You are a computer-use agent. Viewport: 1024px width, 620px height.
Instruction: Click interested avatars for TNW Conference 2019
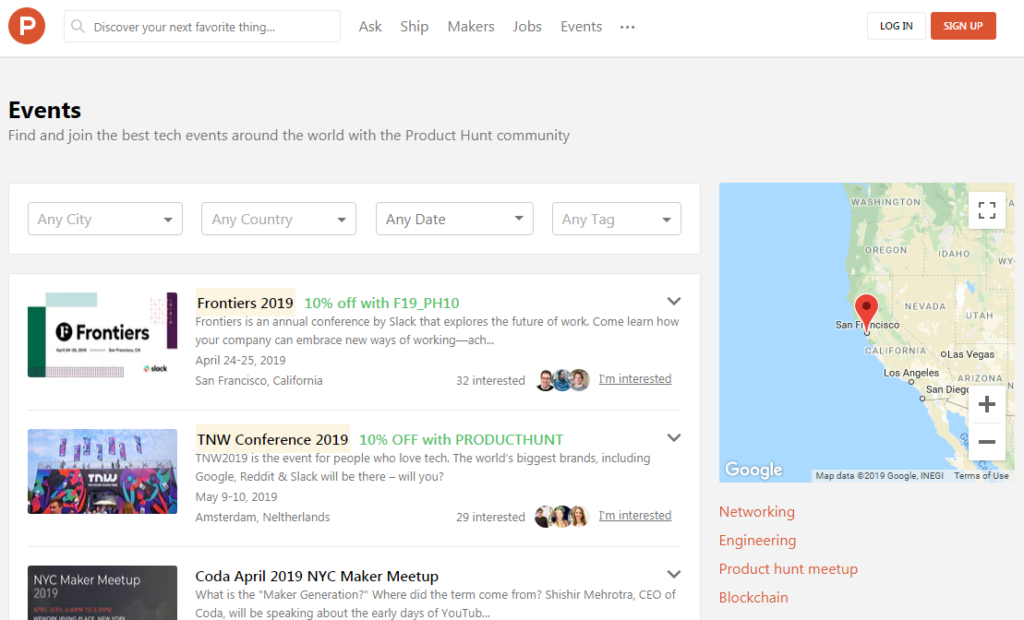tap(562, 516)
